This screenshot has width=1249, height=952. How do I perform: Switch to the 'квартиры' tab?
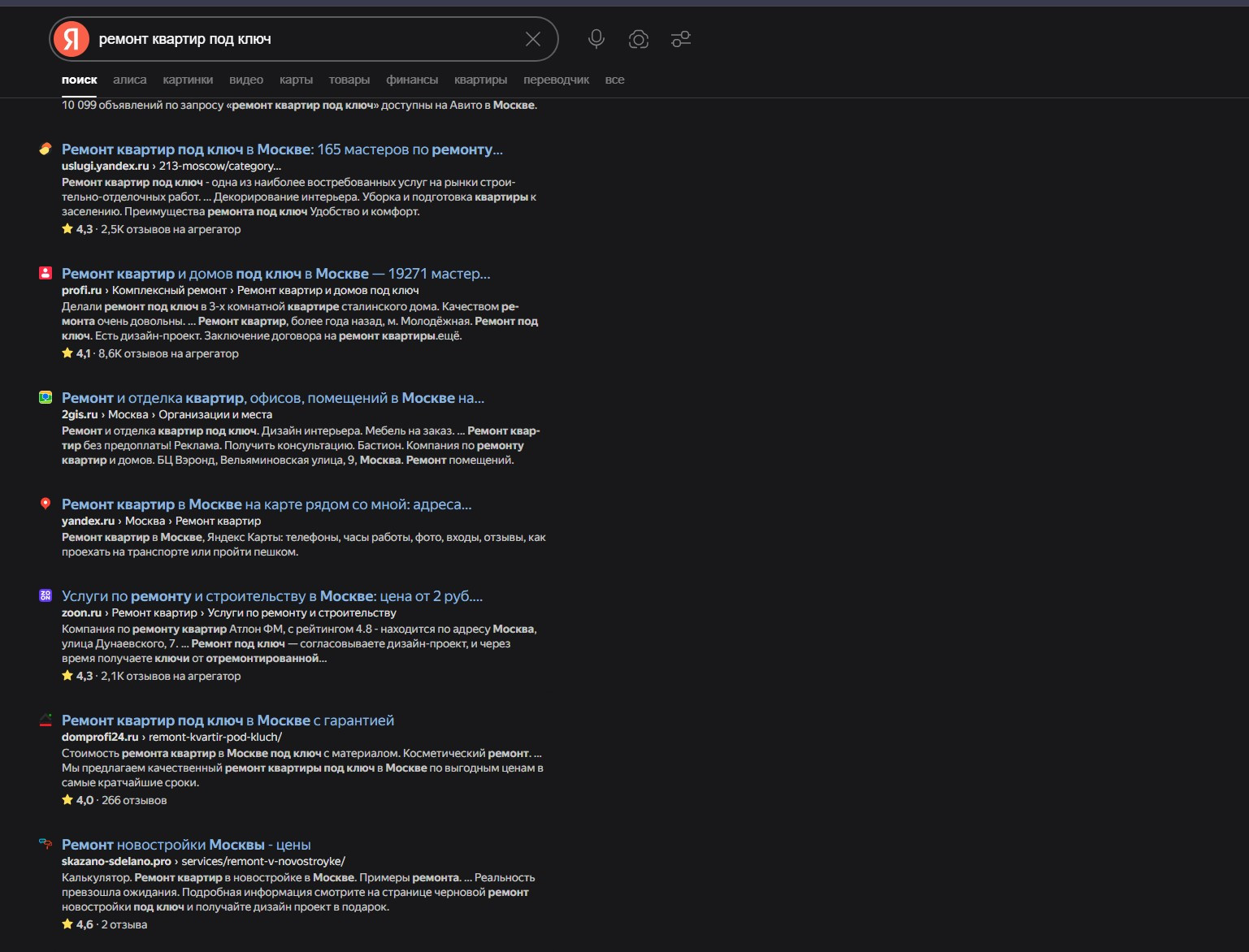click(x=480, y=80)
